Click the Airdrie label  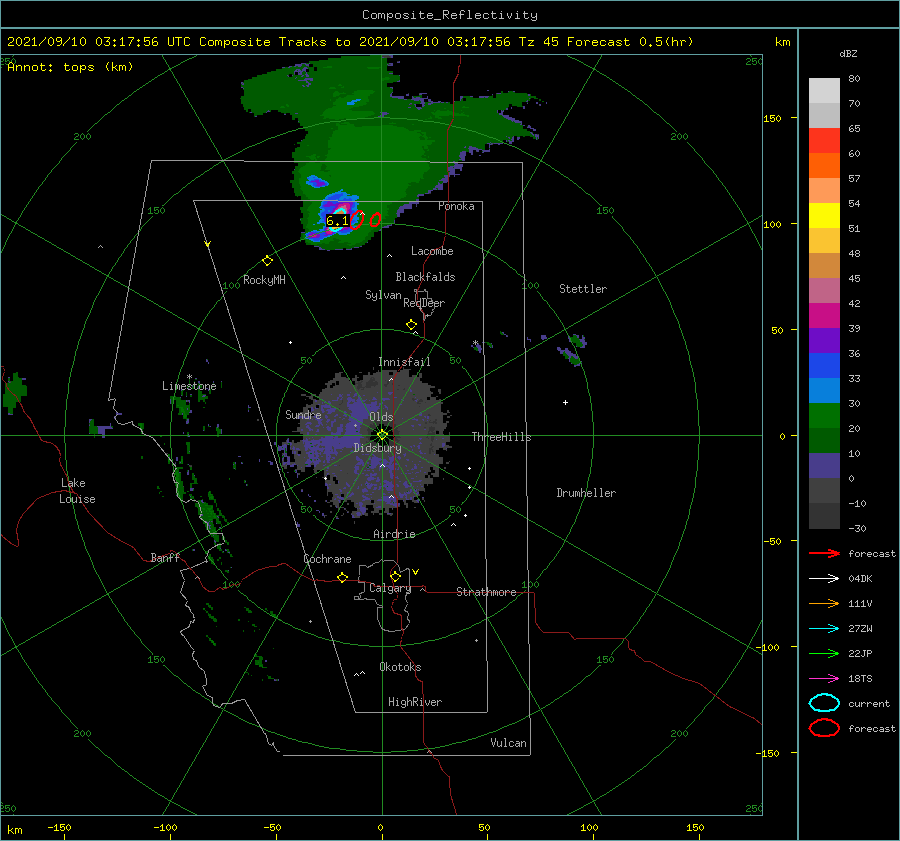point(394,534)
